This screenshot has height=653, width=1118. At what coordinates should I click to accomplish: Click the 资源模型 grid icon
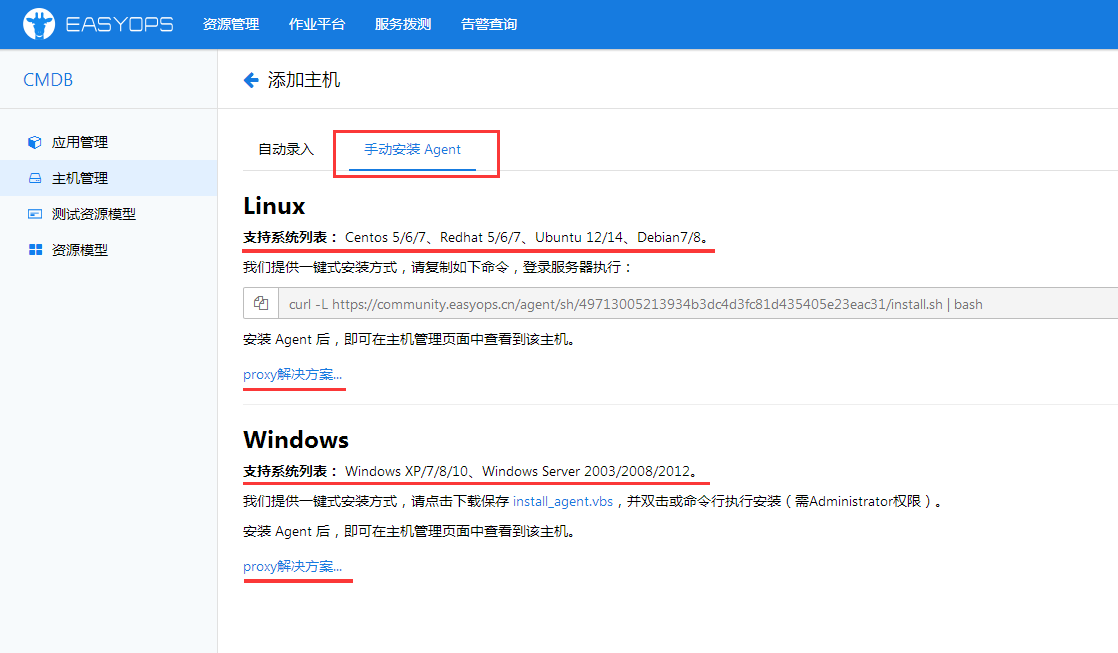click(x=35, y=250)
